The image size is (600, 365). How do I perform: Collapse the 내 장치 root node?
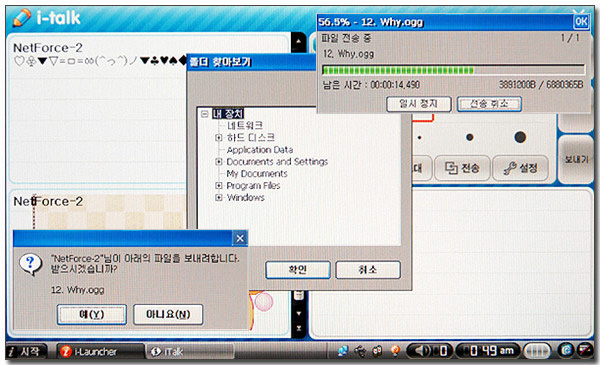coord(205,114)
